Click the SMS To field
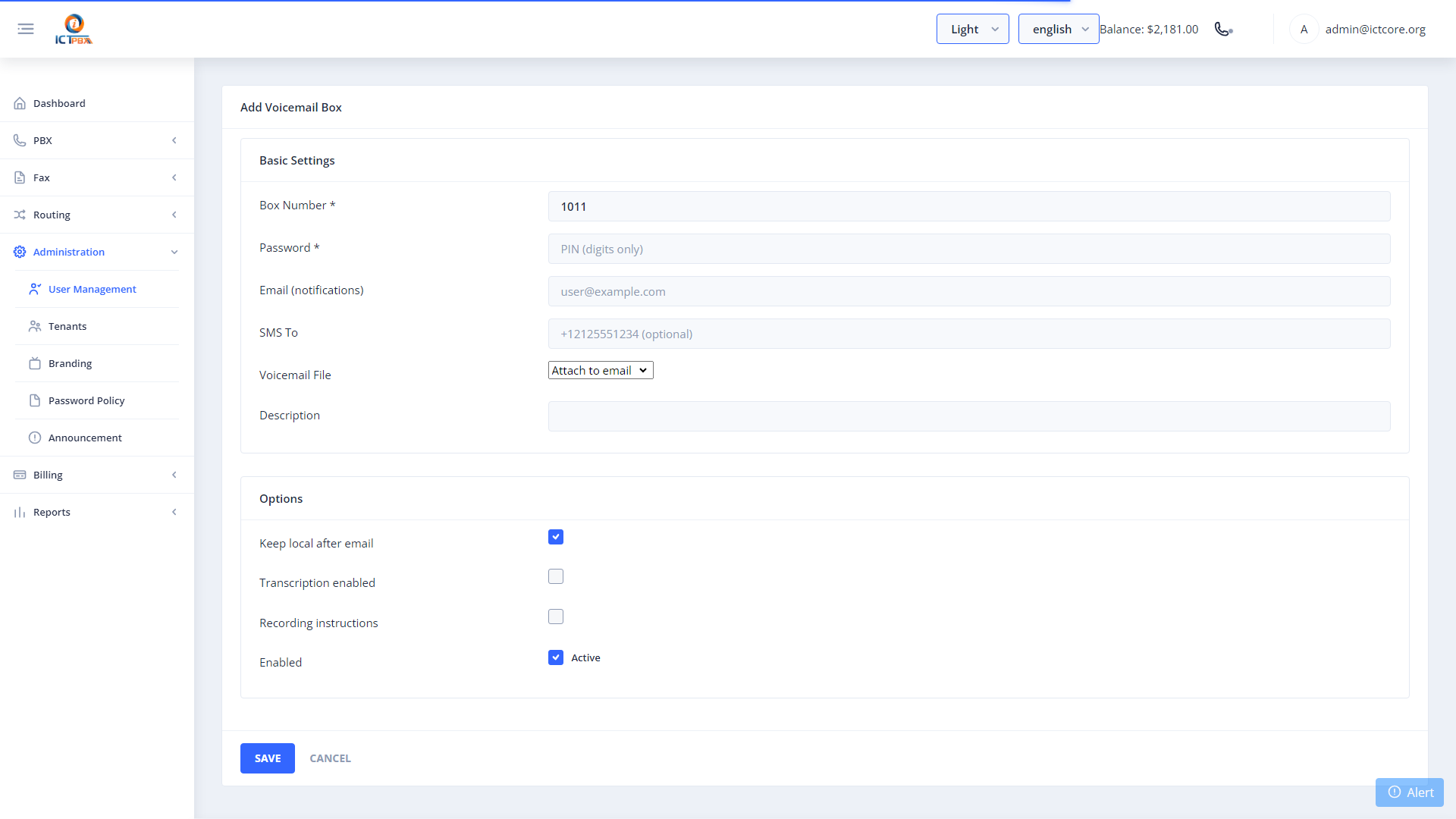This screenshot has width=1456, height=819. [x=969, y=334]
